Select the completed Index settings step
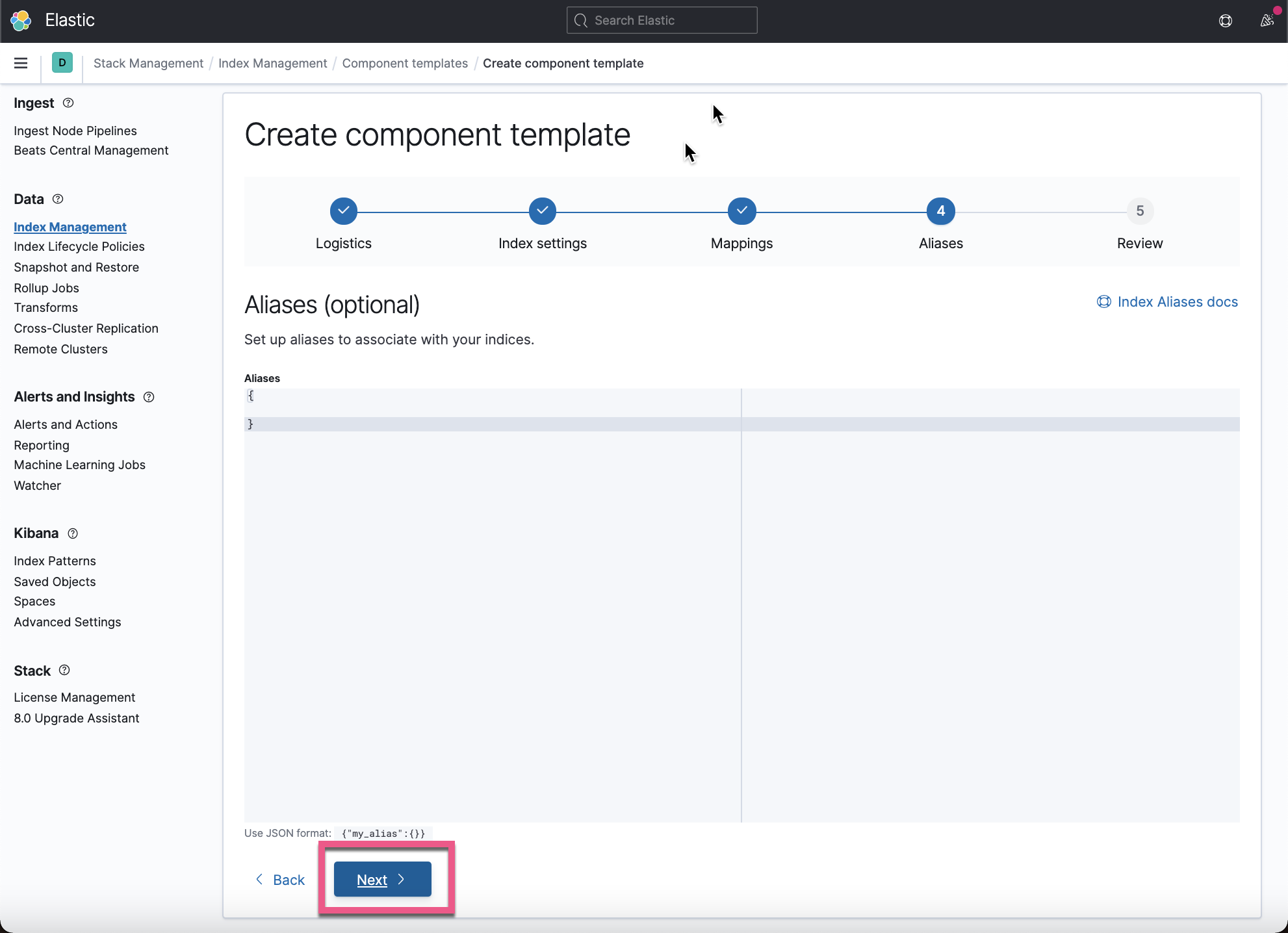The image size is (1288, 933). [542, 211]
